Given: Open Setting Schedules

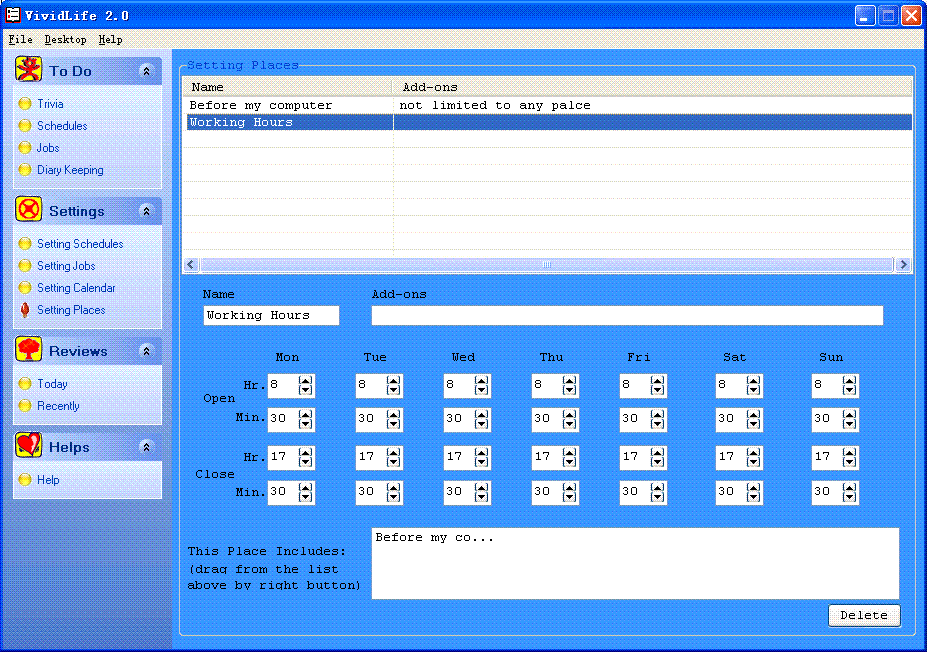Looking at the screenshot, I should click(x=80, y=244).
